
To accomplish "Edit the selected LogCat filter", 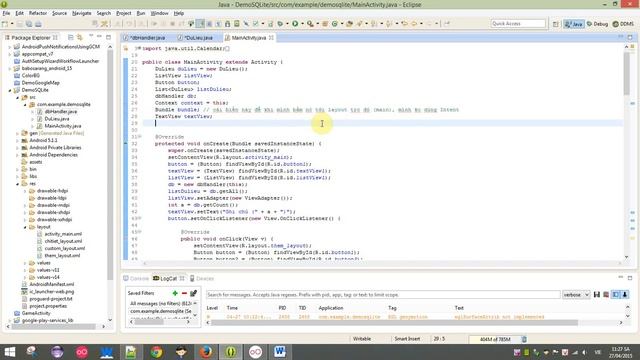I will [193, 293].
